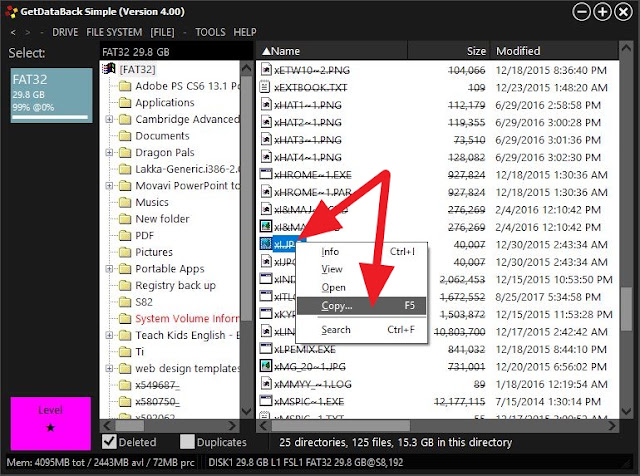The image size is (640, 476).
Task: Select the Registry back up folder
Action: coord(176,285)
